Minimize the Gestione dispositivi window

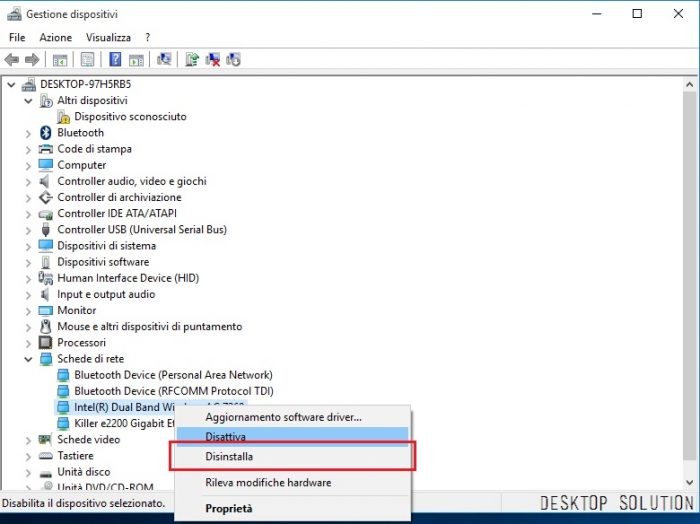596,14
